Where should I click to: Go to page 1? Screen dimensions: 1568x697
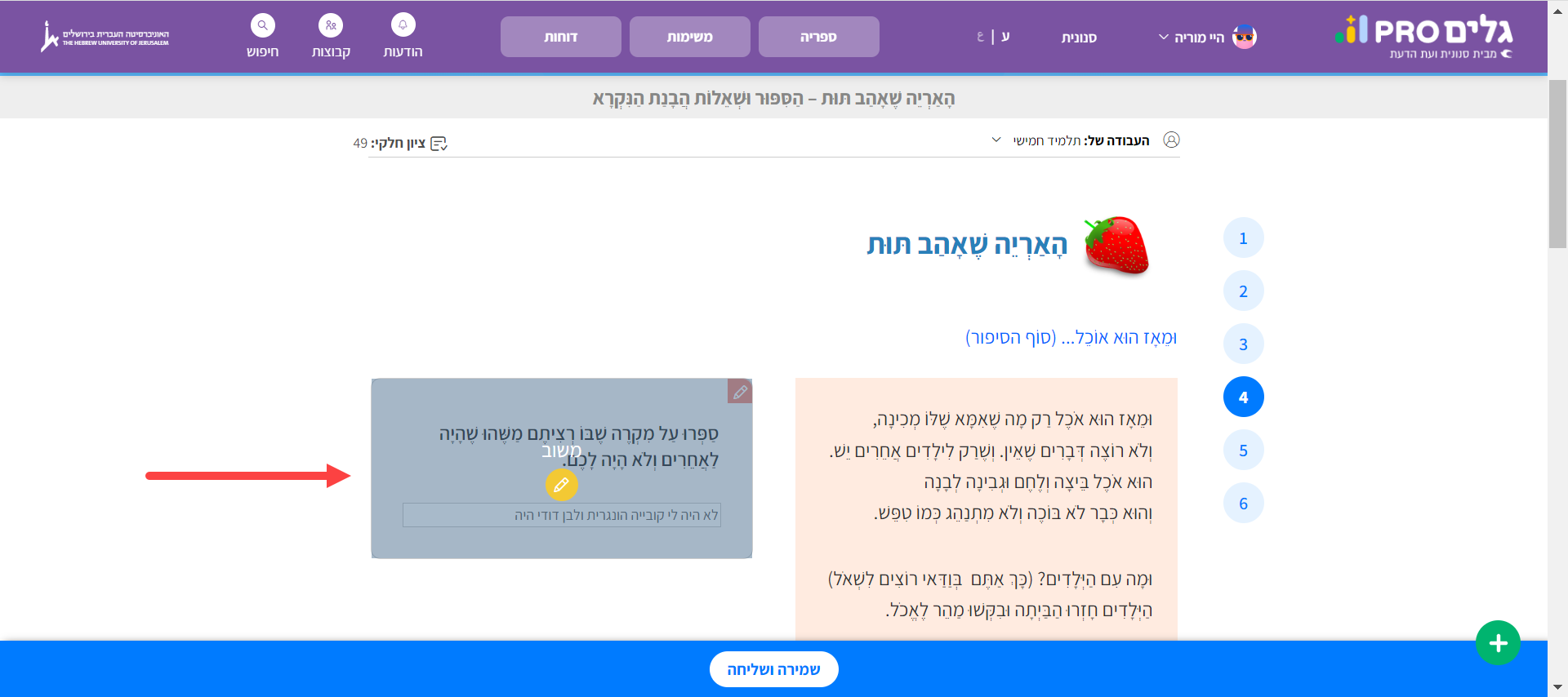click(x=1243, y=238)
